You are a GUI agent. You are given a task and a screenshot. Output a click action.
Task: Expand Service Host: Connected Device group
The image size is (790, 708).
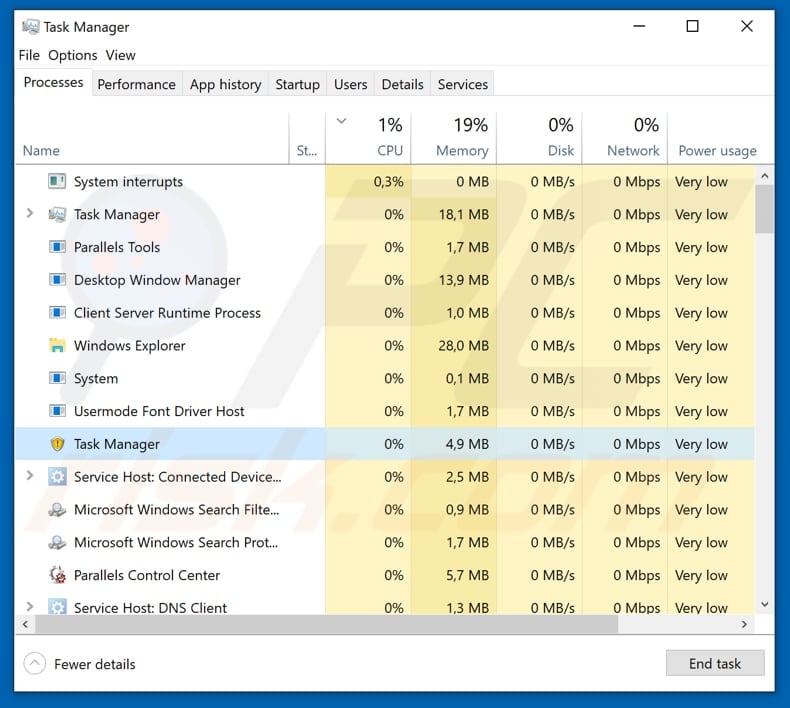coord(30,476)
